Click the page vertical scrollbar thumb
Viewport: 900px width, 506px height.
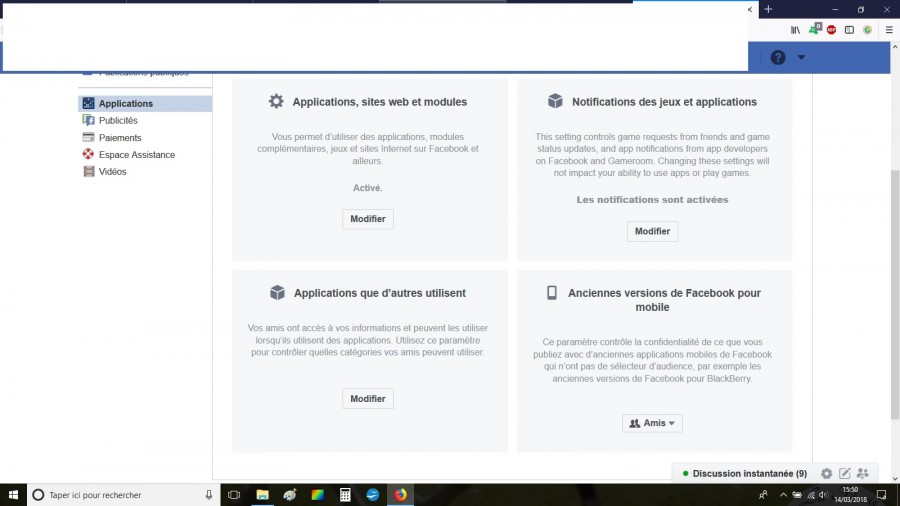coord(895,294)
